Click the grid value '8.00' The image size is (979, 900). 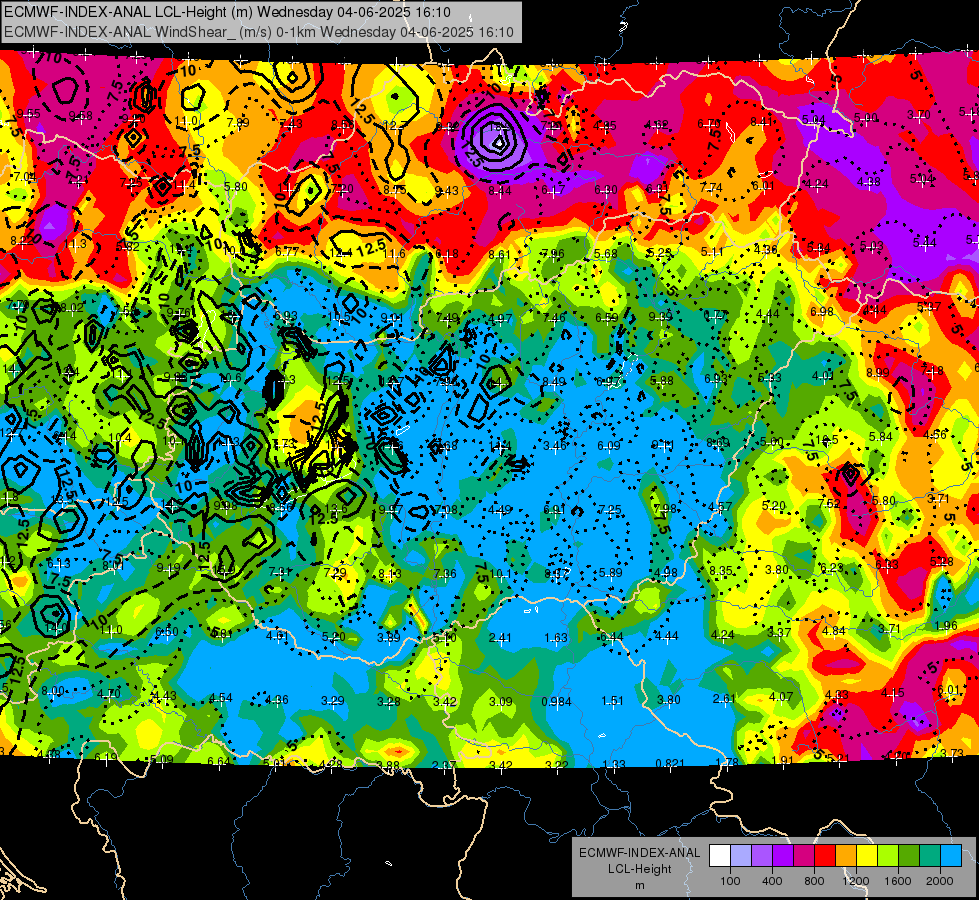pos(52,691)
